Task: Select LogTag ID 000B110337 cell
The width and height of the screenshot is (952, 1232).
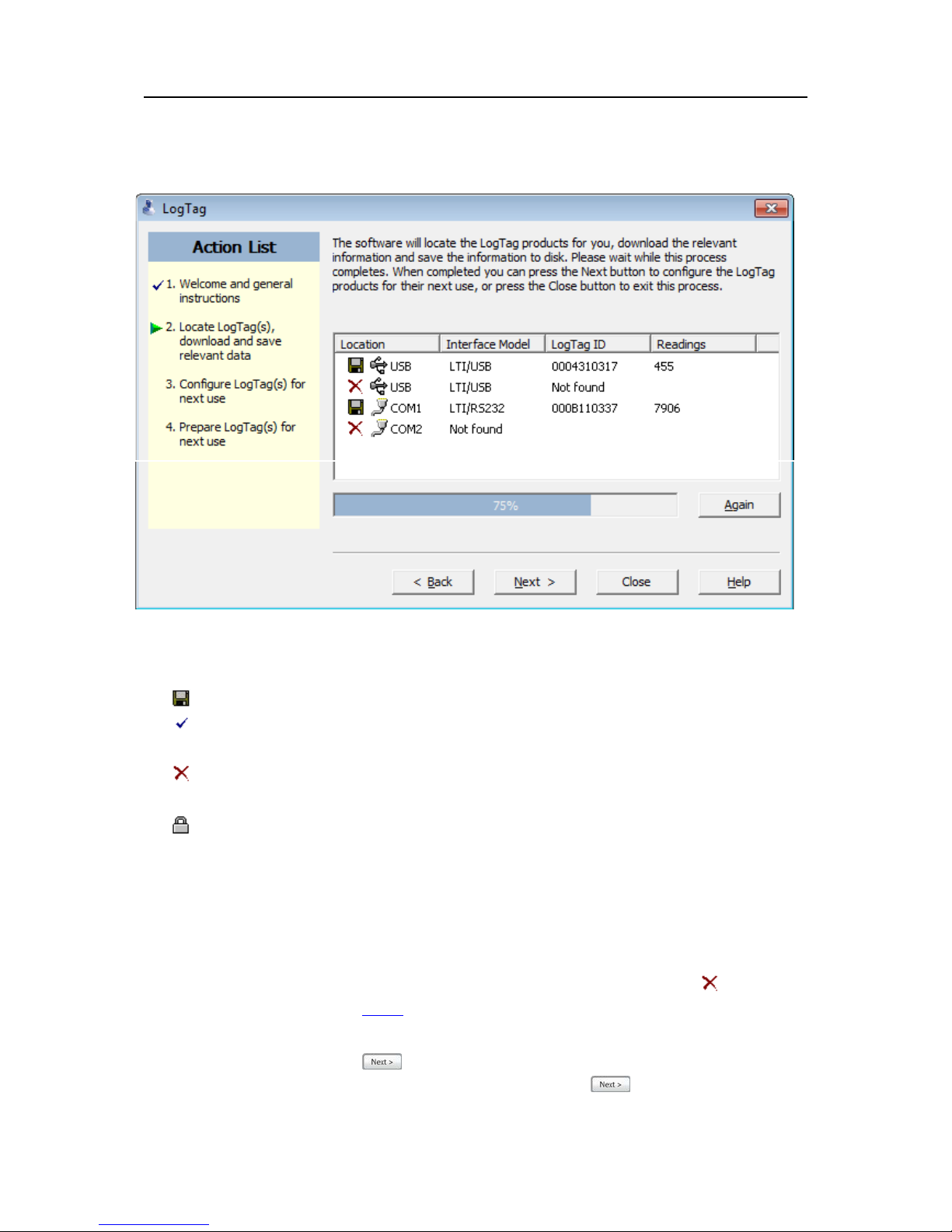Action: pos(584,408)
